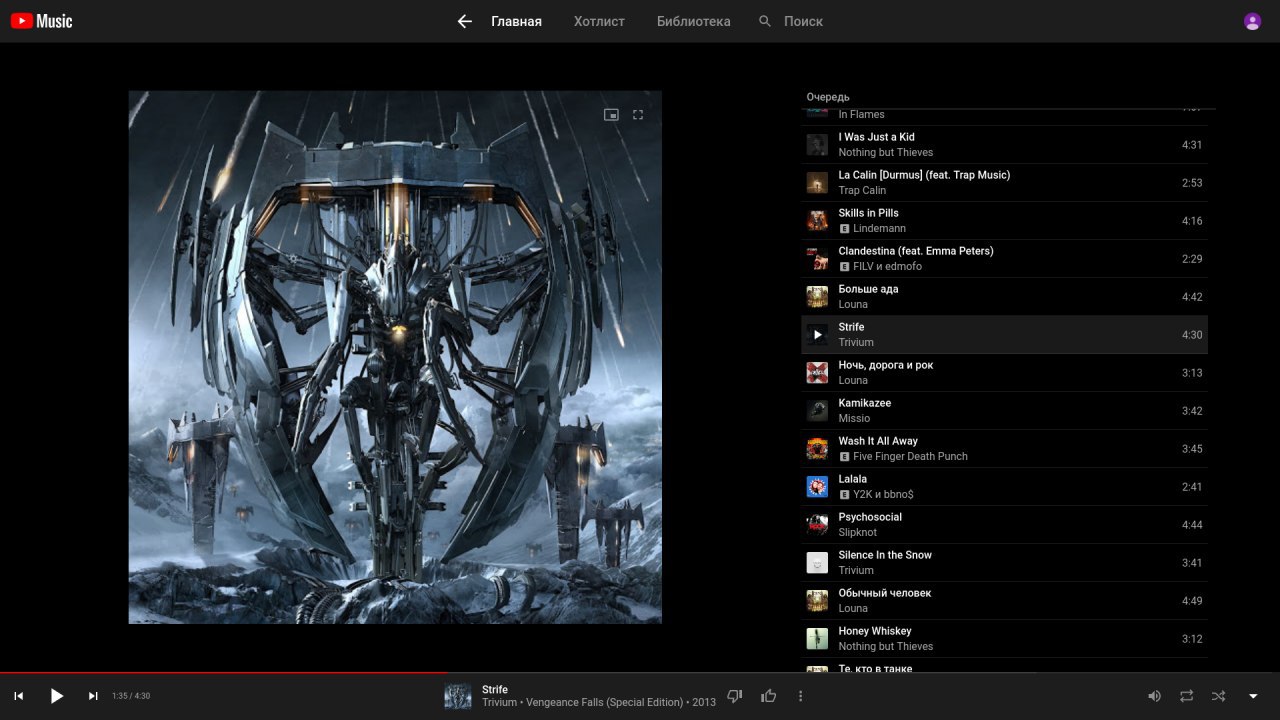Image resolution: width=1280 pixels, height=720 pixels.
Task: Open Trivium artist link in player bar
Action: click(x=499, y=702)
